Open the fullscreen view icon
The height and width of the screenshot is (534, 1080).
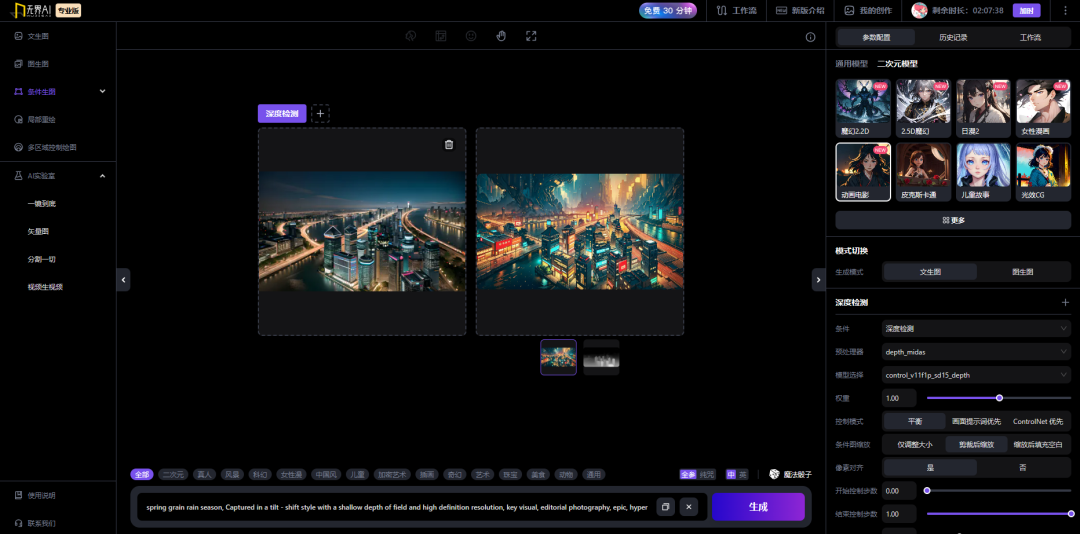point(531,36)
